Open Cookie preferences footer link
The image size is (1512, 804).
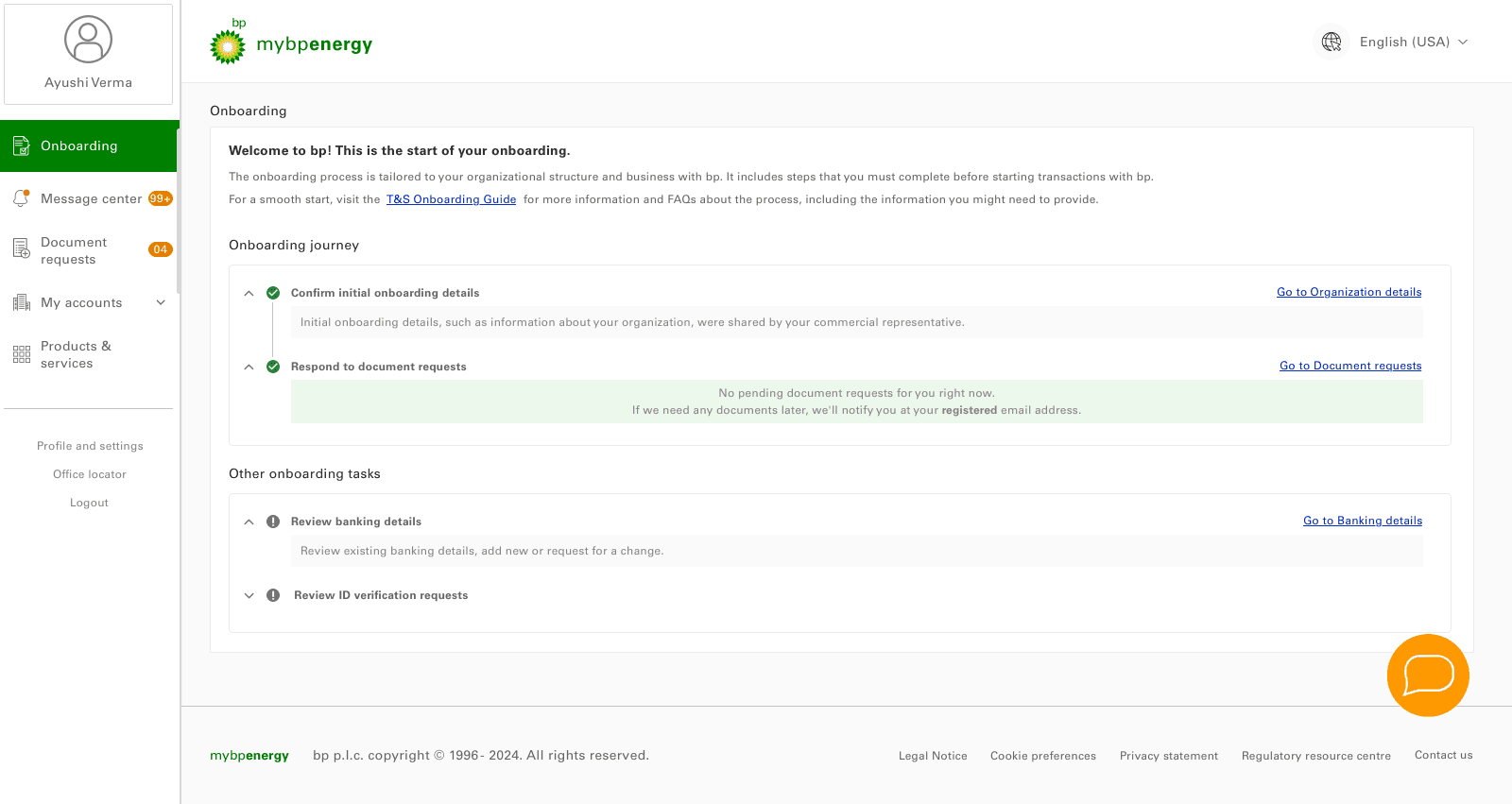click(x=1043, y=756)
